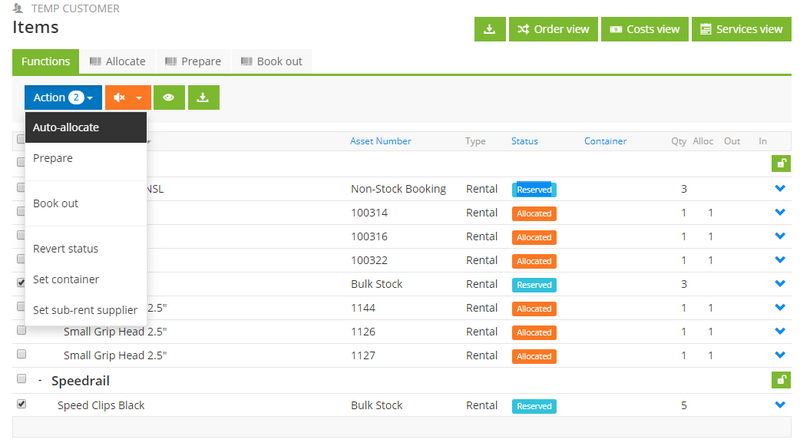Click the orange mute speaker button

(x=128, y=97)
